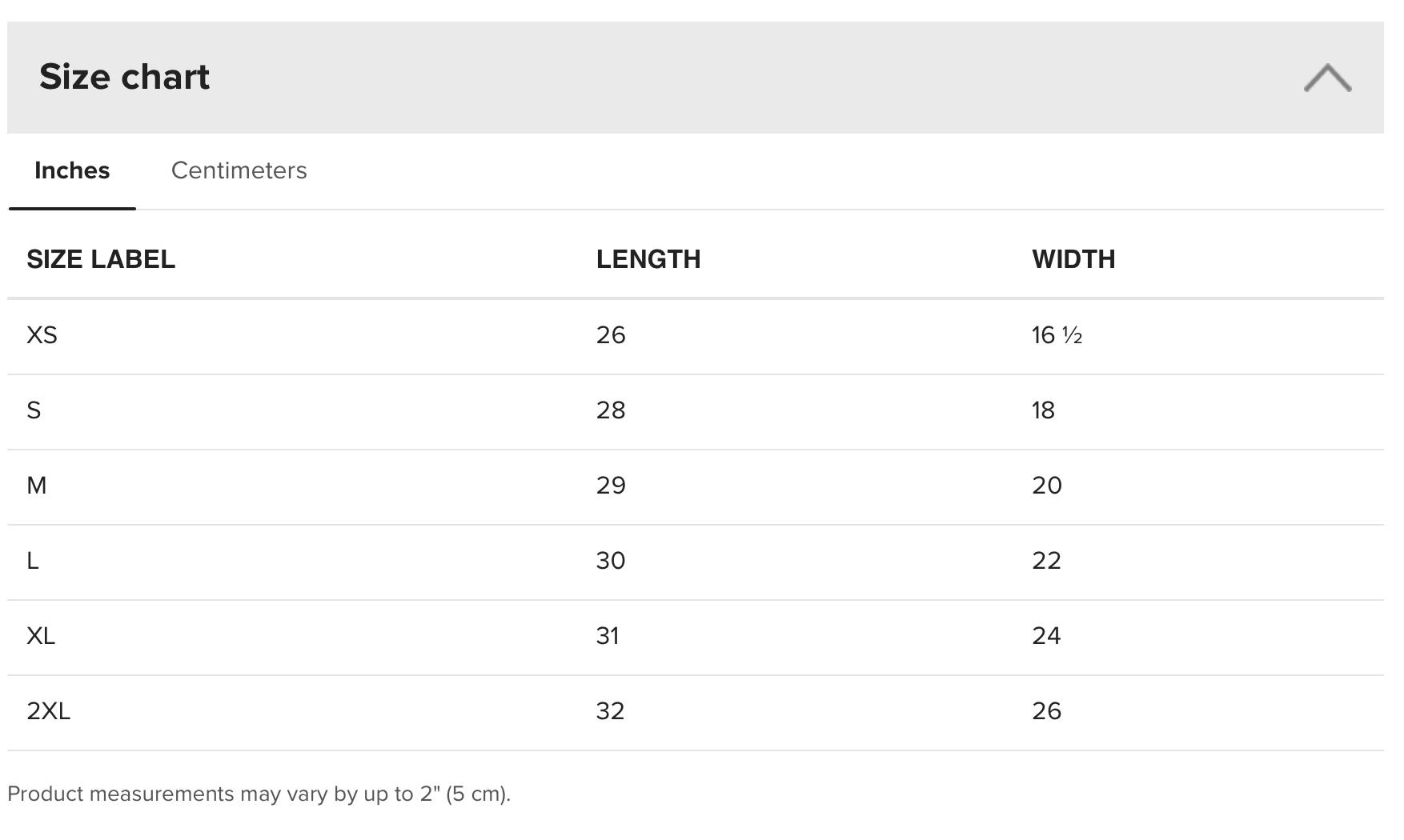Click the S length value 28

611,410
